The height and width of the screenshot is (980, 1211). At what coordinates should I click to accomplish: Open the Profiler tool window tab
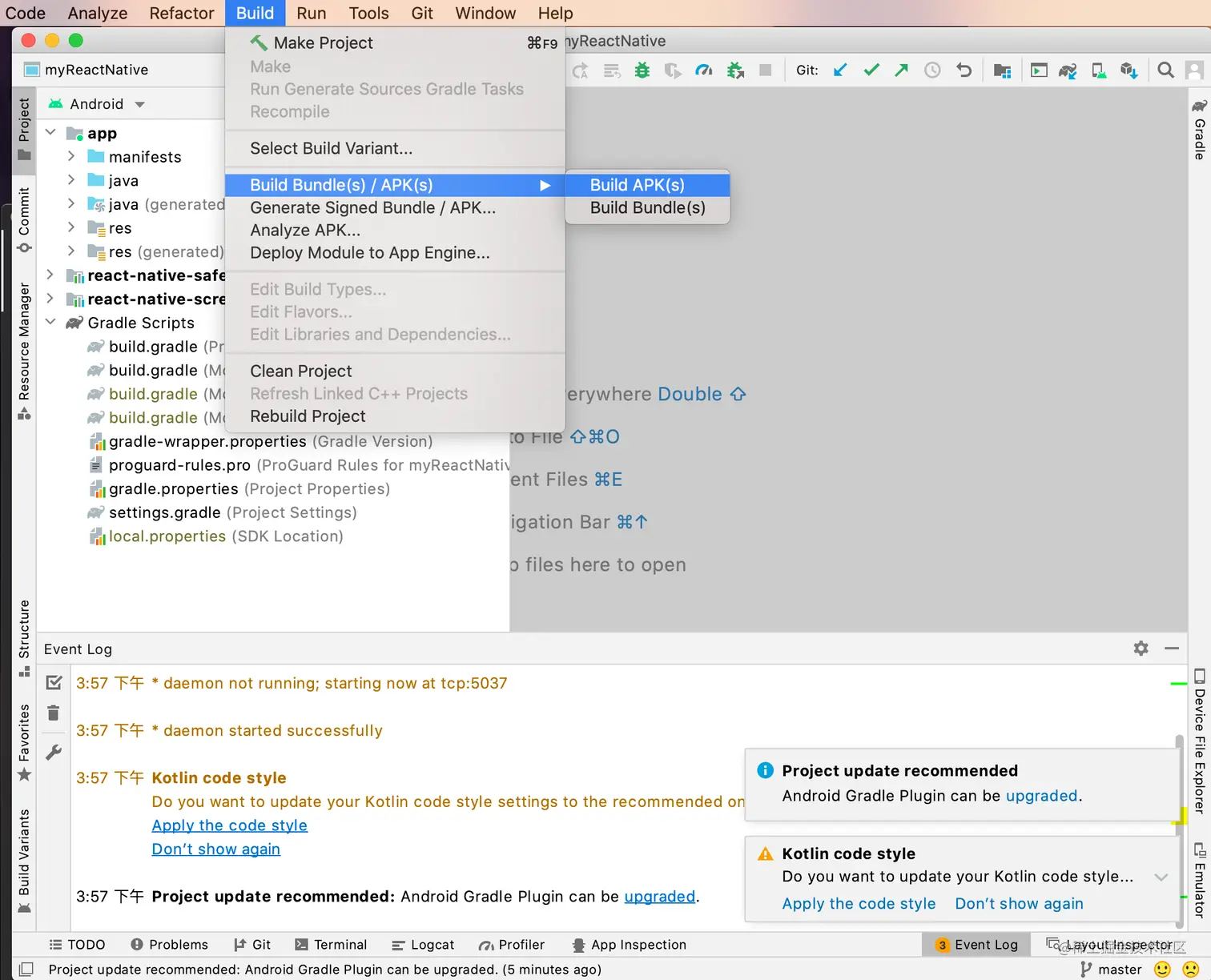click(x=511, y=945)
